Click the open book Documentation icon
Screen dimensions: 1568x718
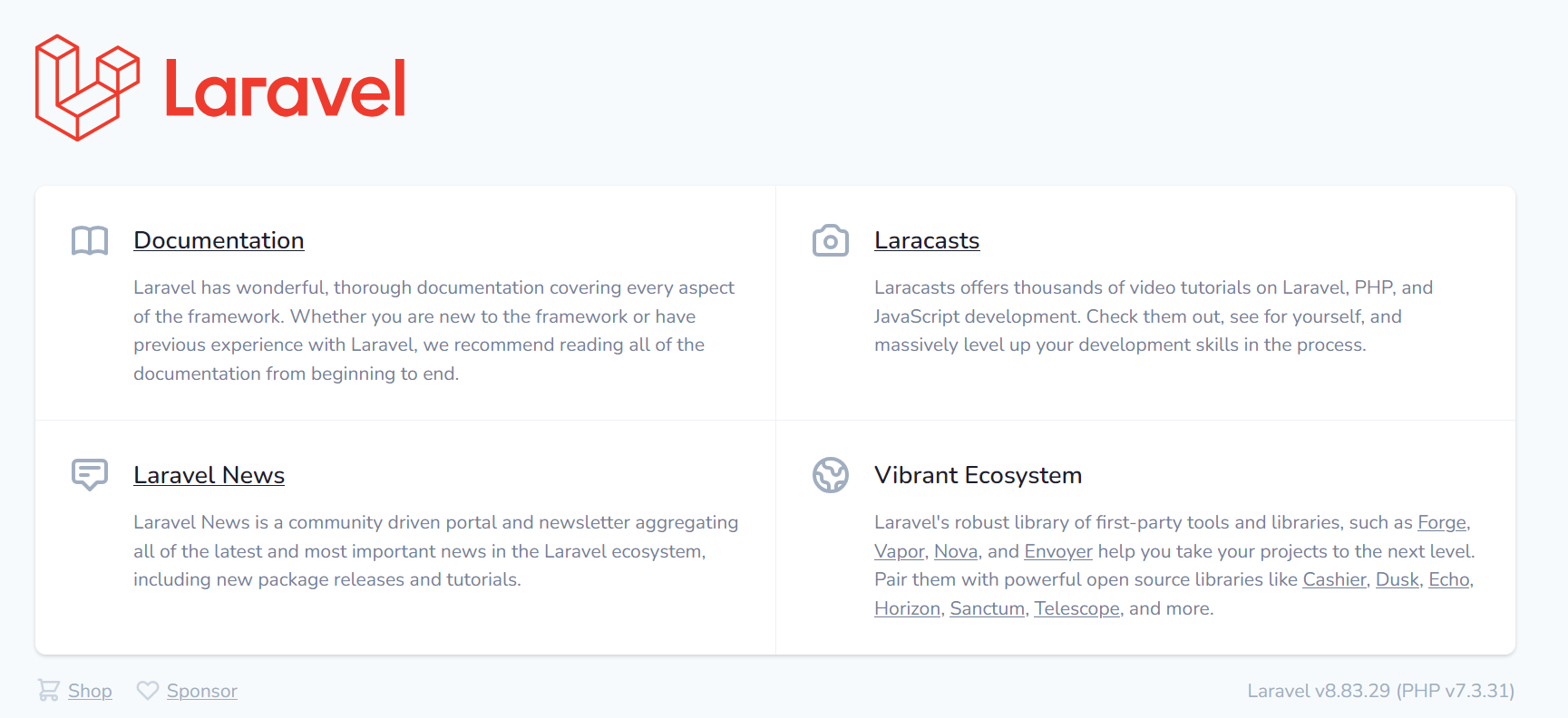pos(90,240)
